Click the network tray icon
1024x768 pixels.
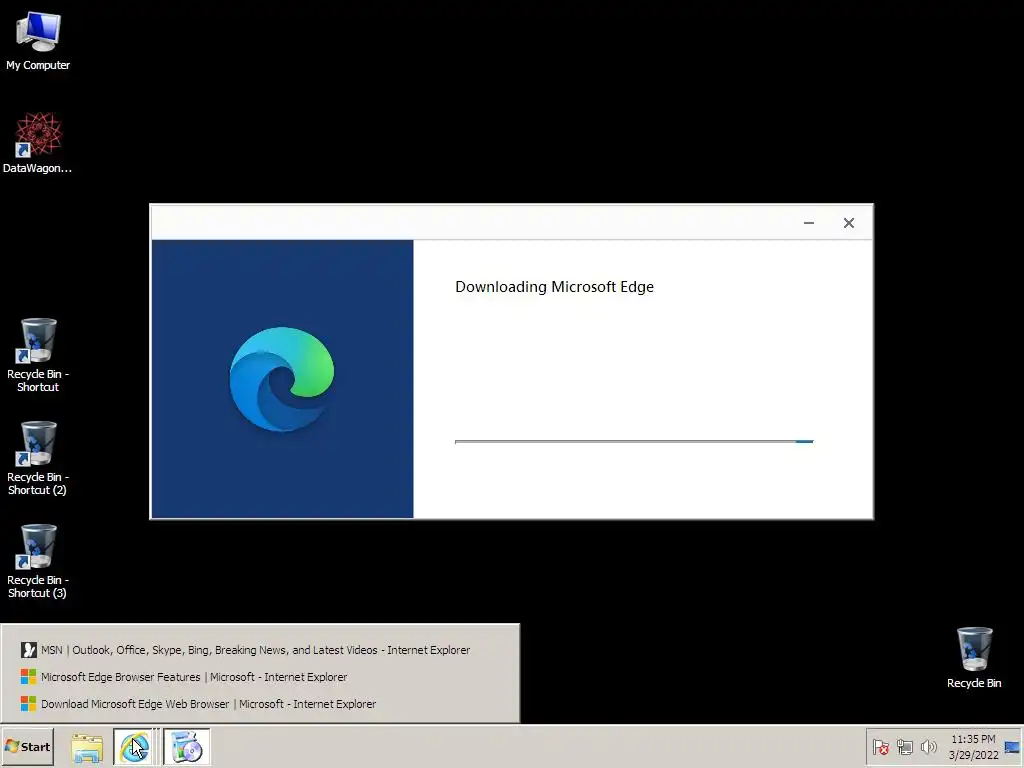click(904, 747)
